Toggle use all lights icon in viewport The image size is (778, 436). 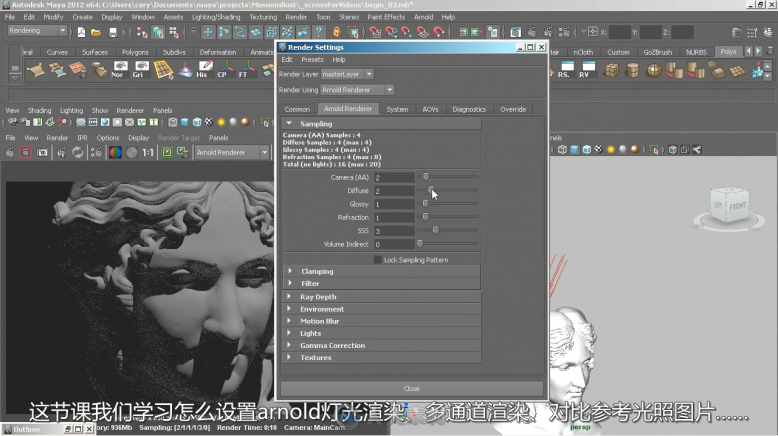pos(611,149)
